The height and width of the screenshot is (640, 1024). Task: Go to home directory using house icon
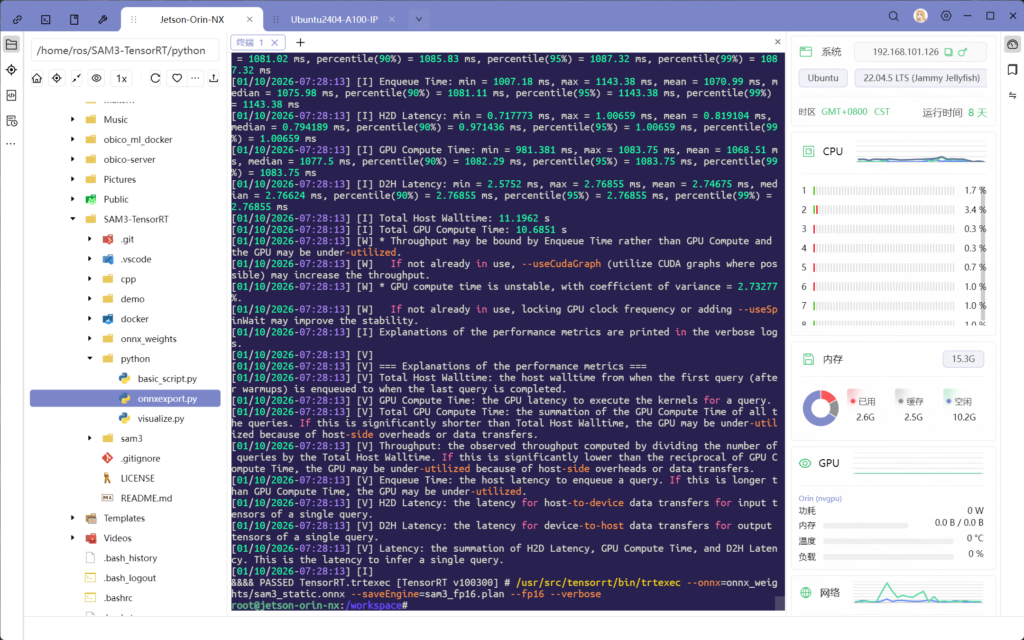[x=37, y=78]
